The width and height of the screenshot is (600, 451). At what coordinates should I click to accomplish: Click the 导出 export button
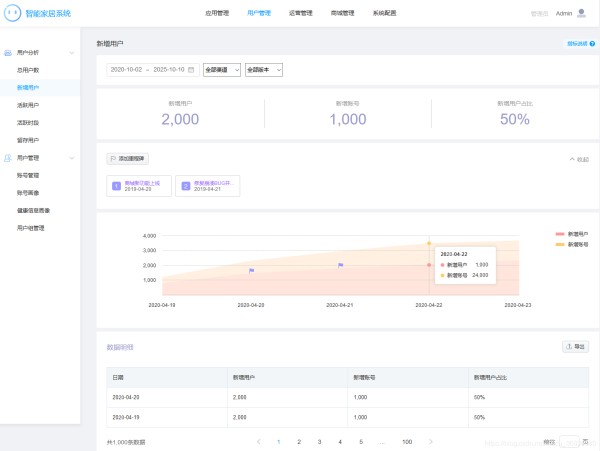(575, 347)
